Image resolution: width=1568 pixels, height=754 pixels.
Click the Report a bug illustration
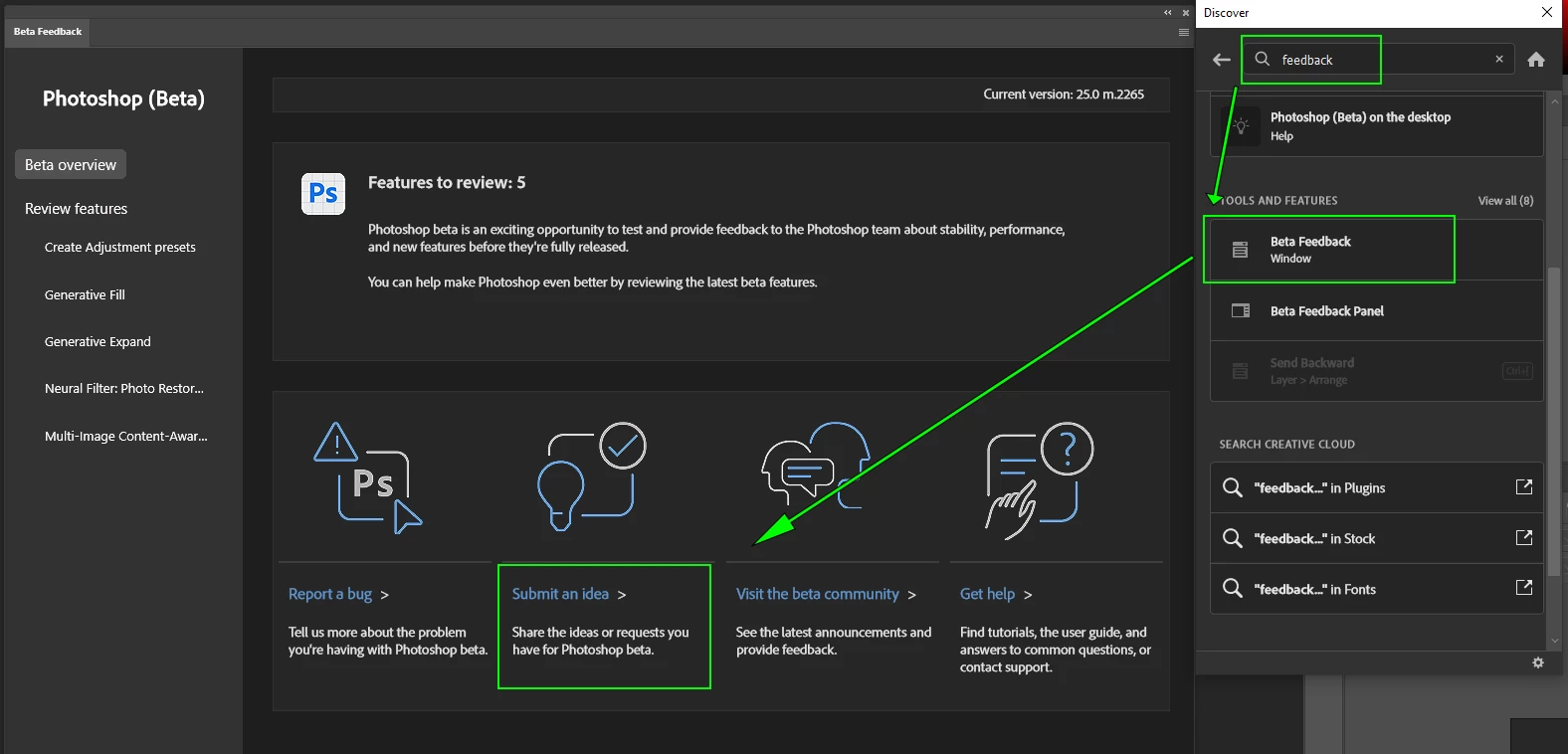coord(368,478)
